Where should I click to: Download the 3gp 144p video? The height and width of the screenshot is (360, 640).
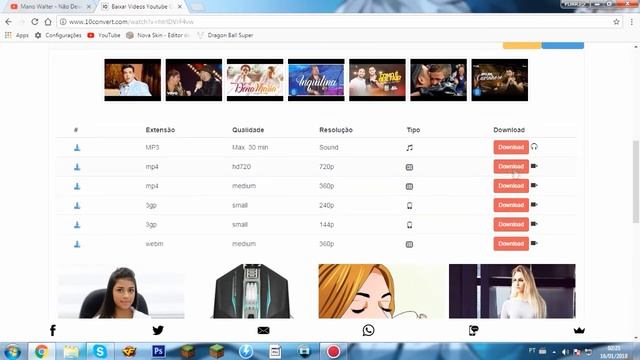(x=511, y=224)
